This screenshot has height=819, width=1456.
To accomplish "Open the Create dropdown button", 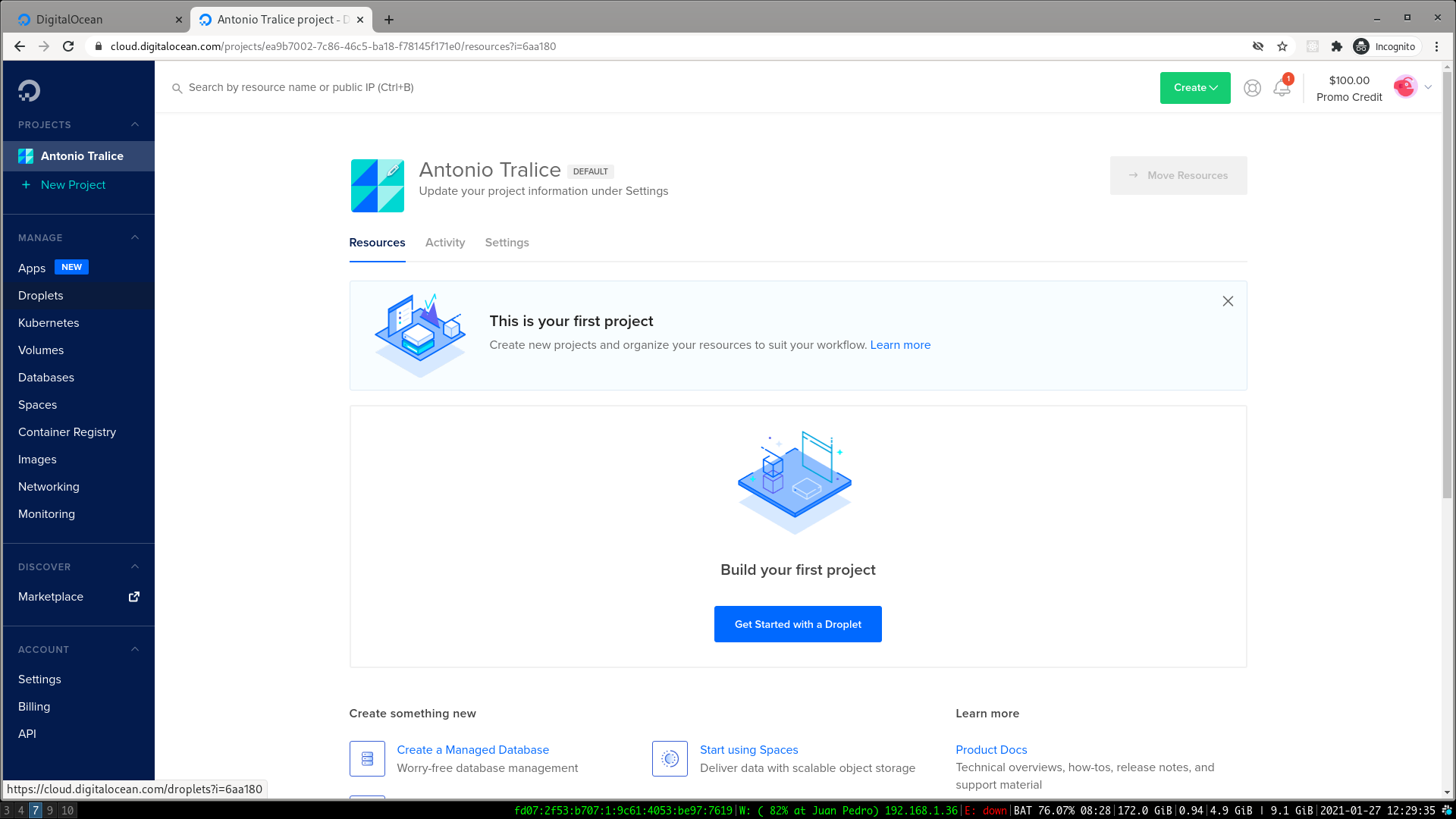I will 1195,88.
